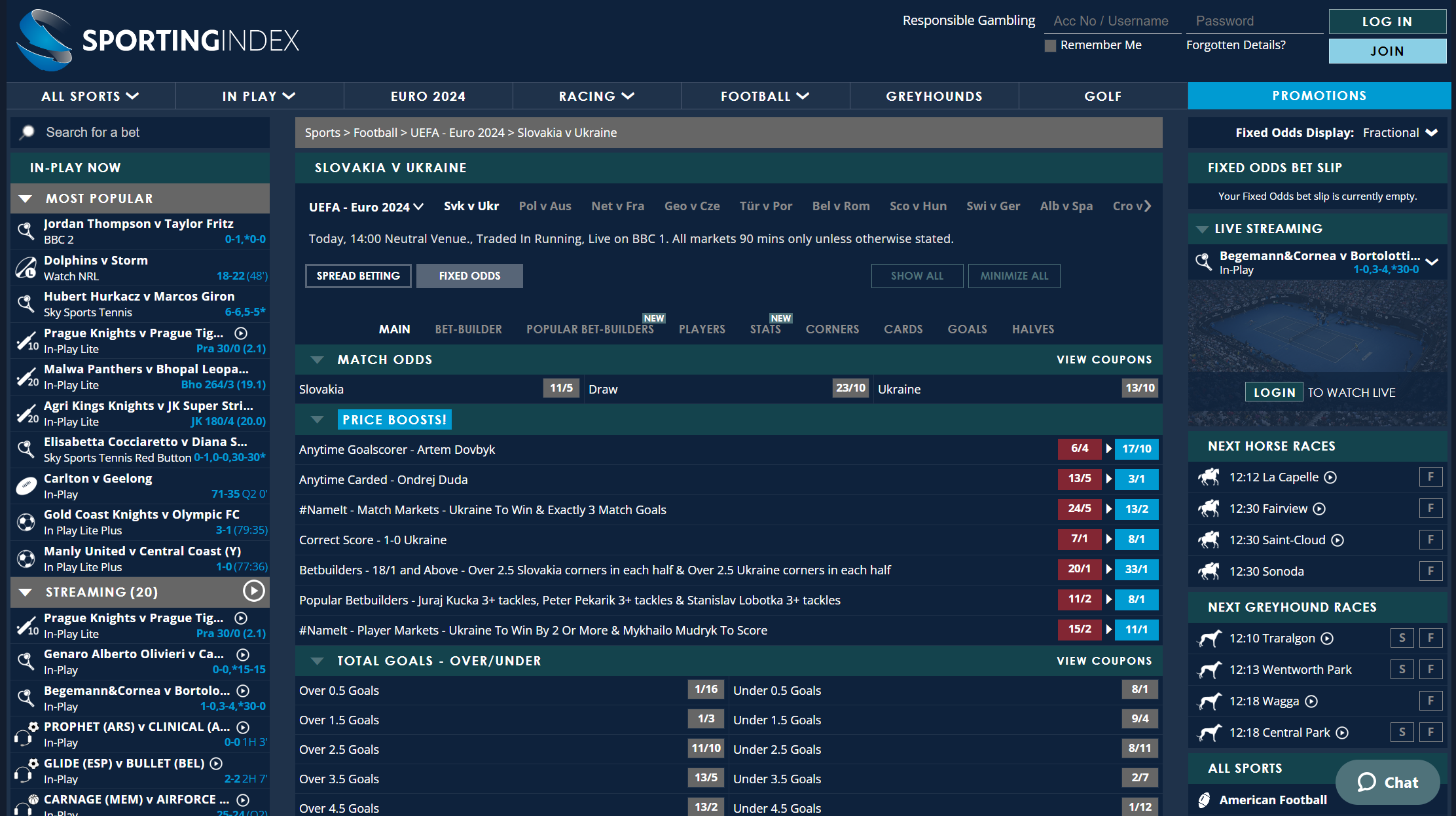Image resolution: width=1456 pixels, height=816 pixels.
Task: Collapse the Match Odds section
Action: (318, 360)
